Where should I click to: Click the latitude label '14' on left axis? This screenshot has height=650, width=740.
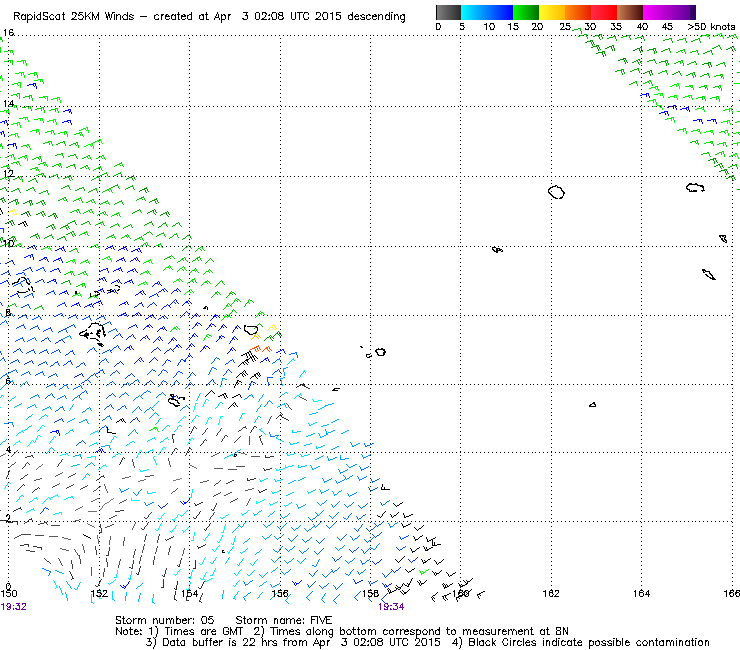8,103
